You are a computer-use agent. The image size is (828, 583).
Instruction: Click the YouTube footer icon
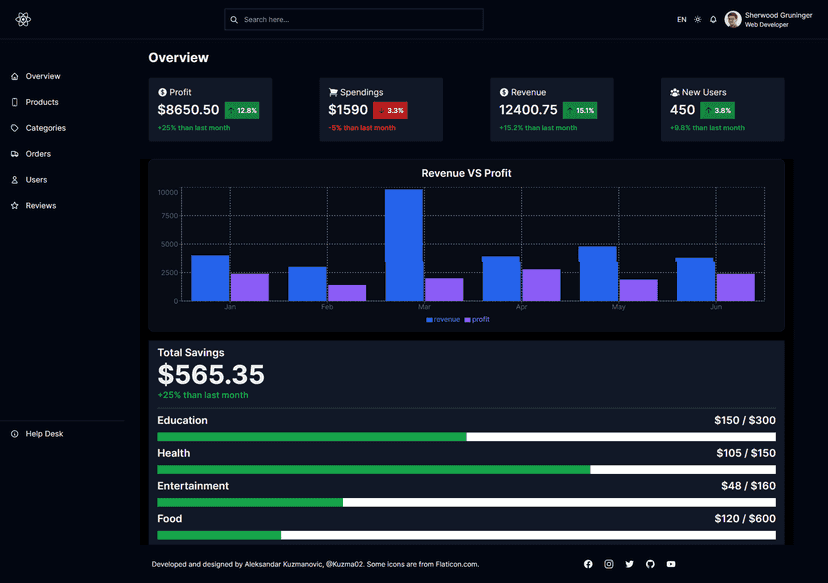click(671, 564)
